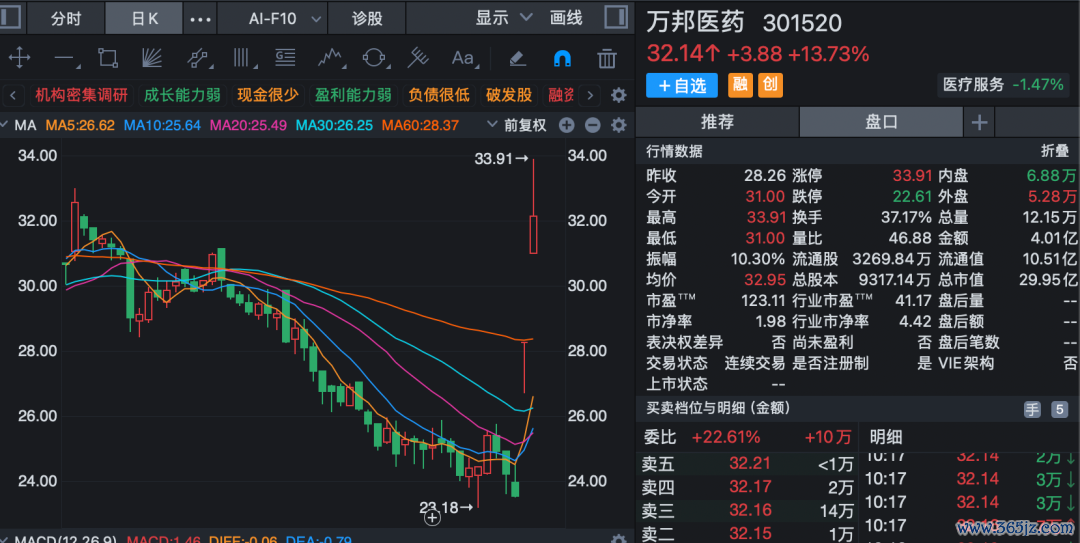The height and width of the screenshot is (543, 1080).
Task: Switch to the 推荐 tab
Action: point(717,122)
